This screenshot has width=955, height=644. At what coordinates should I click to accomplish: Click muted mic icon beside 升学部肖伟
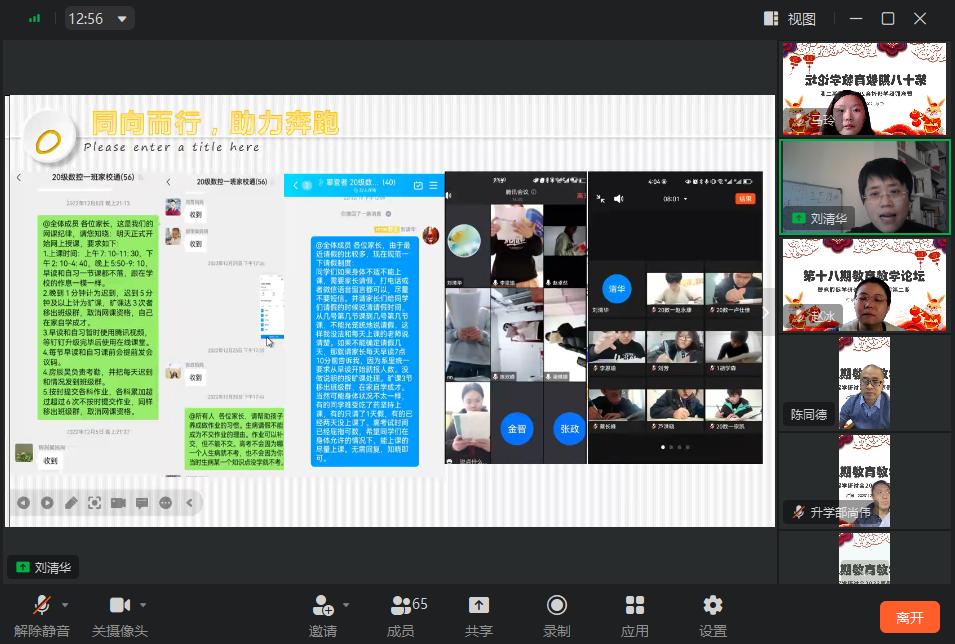tap(798, 512)
